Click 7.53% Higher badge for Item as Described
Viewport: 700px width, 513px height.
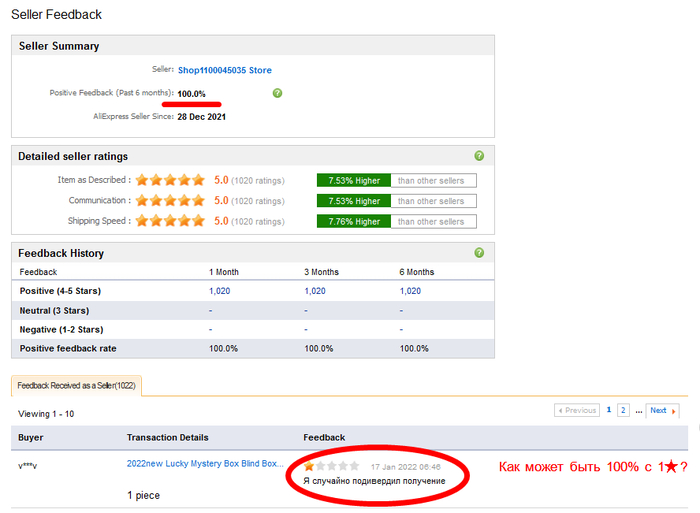354,180
